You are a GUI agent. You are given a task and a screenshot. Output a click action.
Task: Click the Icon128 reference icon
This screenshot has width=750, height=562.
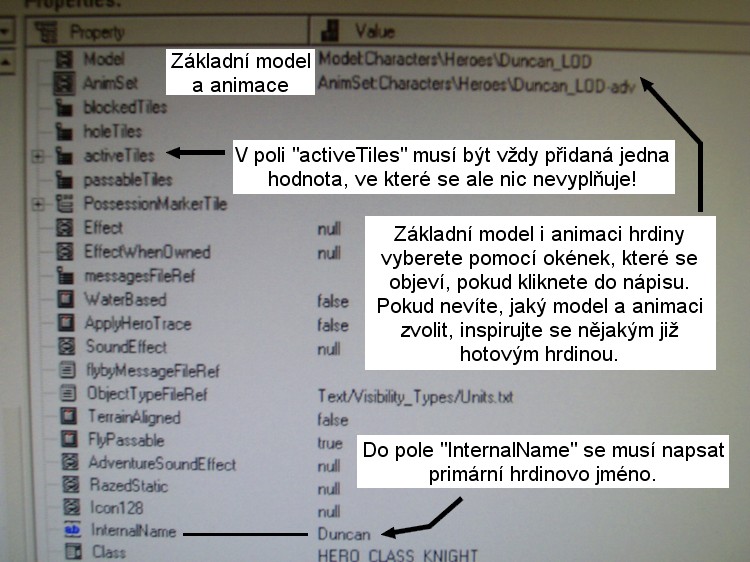coord(72,507)
